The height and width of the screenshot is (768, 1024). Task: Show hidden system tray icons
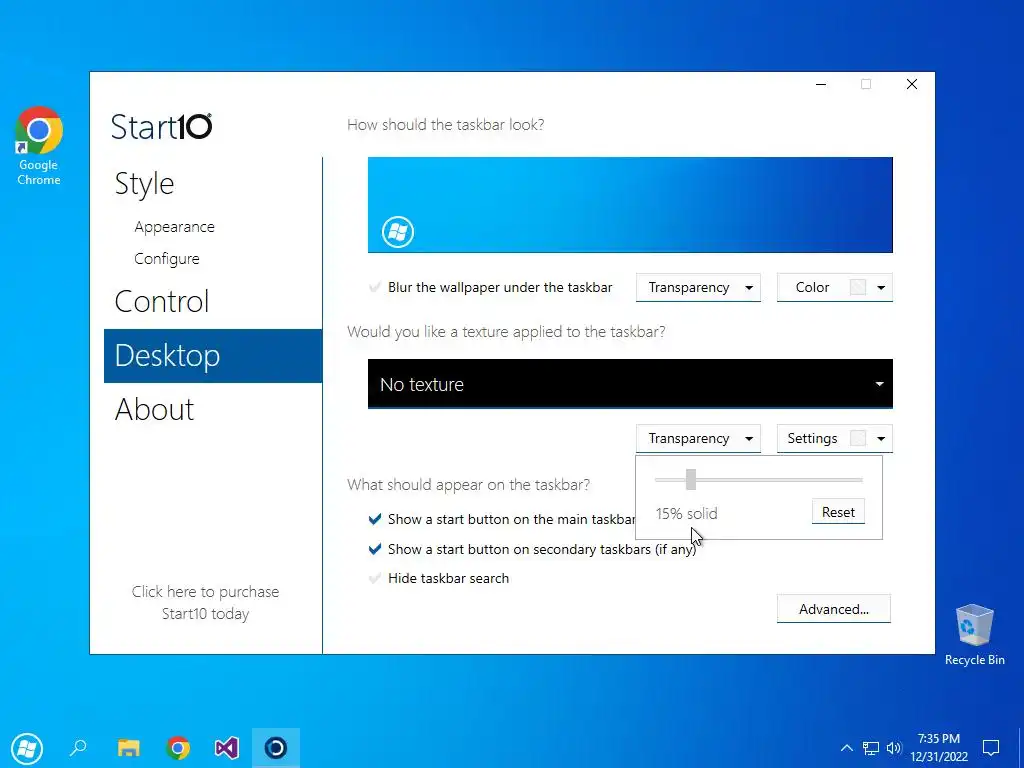click(x=846, y=748)
